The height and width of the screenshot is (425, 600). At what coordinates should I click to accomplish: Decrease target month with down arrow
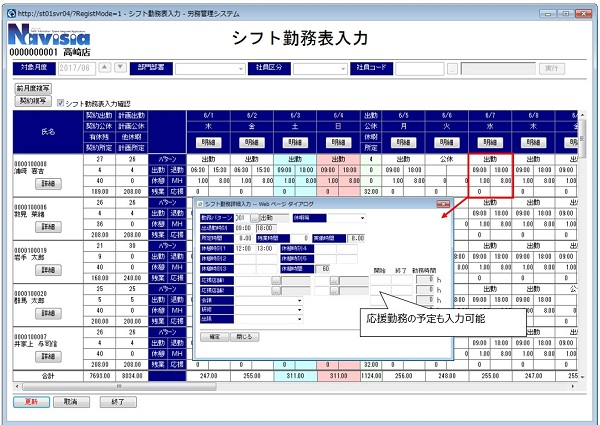pos(121,68)
